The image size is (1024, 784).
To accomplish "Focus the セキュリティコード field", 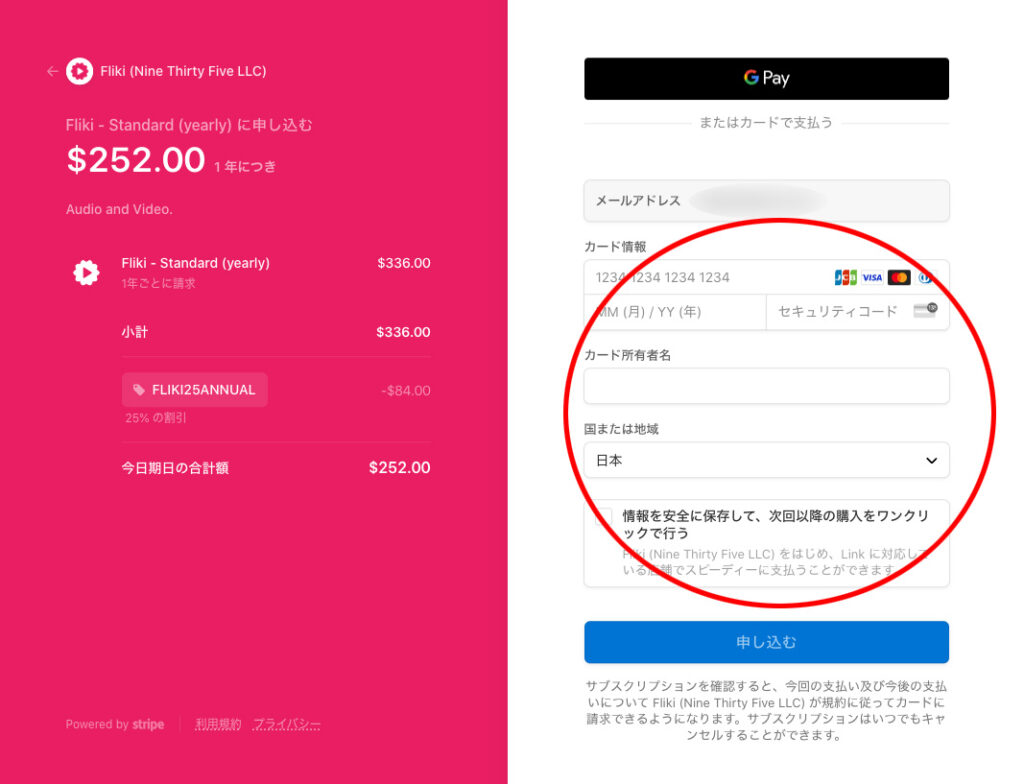I will point(857,312).
